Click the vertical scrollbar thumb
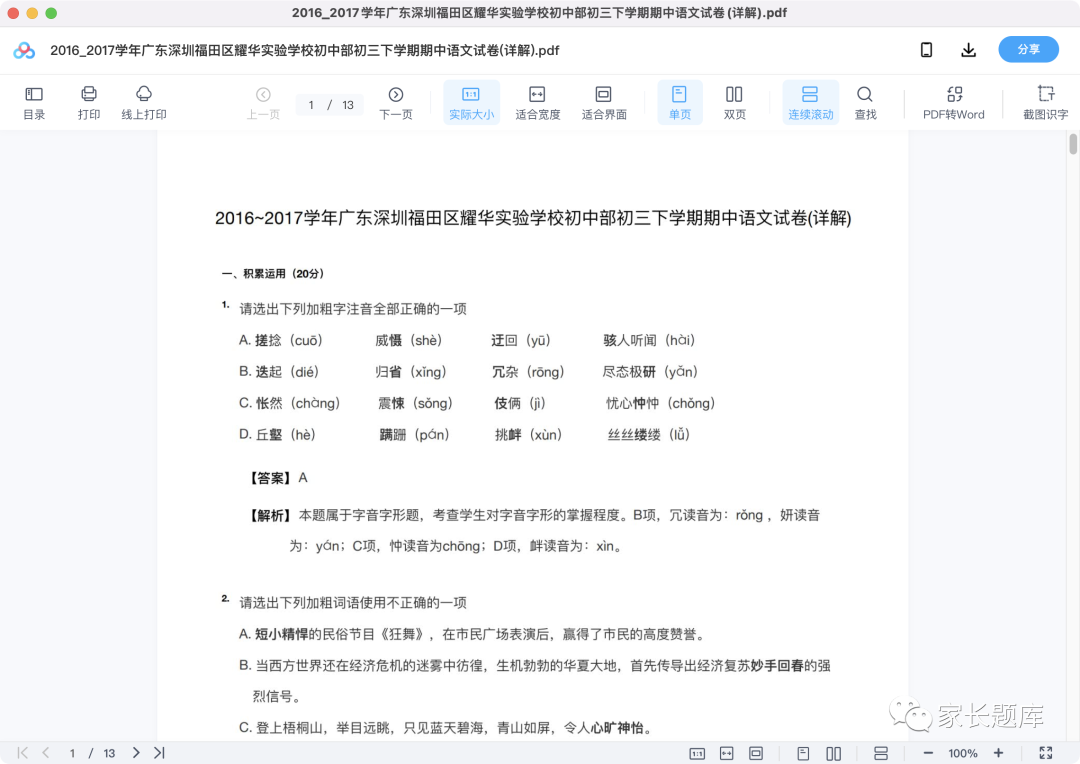The height and width of the screenshot is (764, 1080). coord(1073,145)
